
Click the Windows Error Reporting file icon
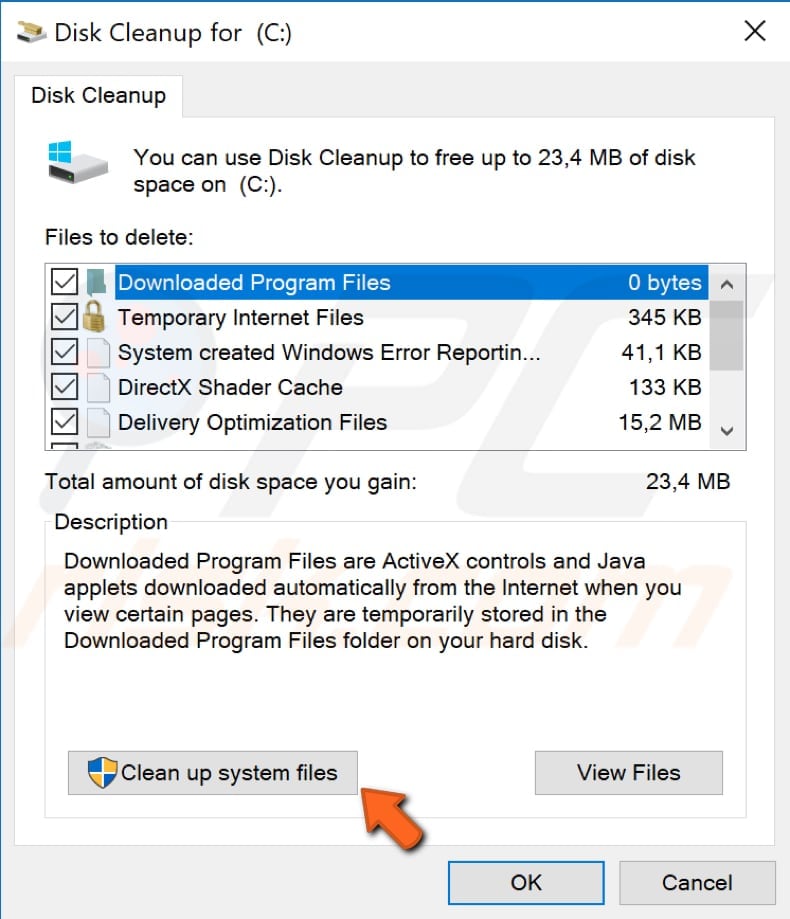98,352
